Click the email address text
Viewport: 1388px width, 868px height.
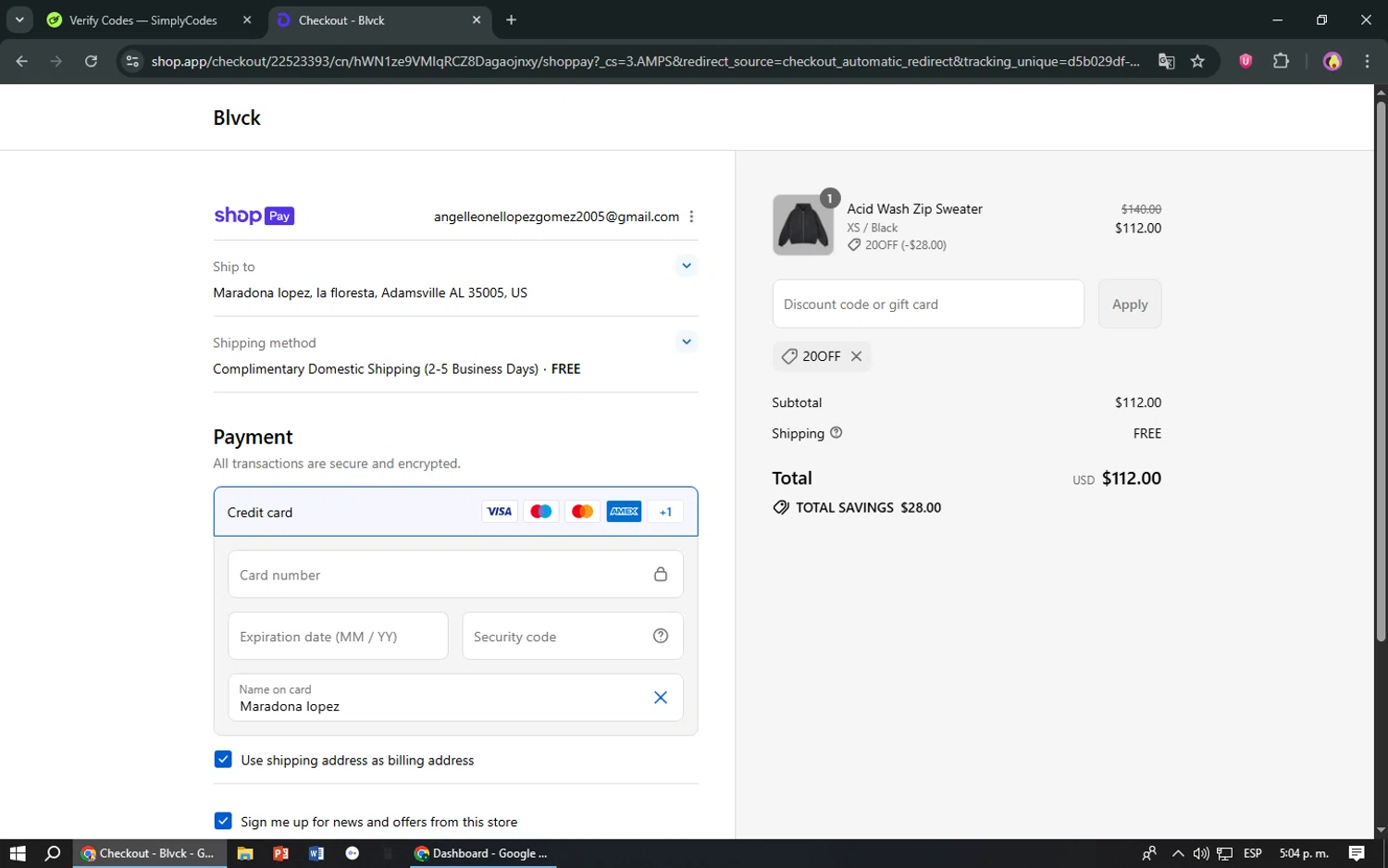(556, 217)
